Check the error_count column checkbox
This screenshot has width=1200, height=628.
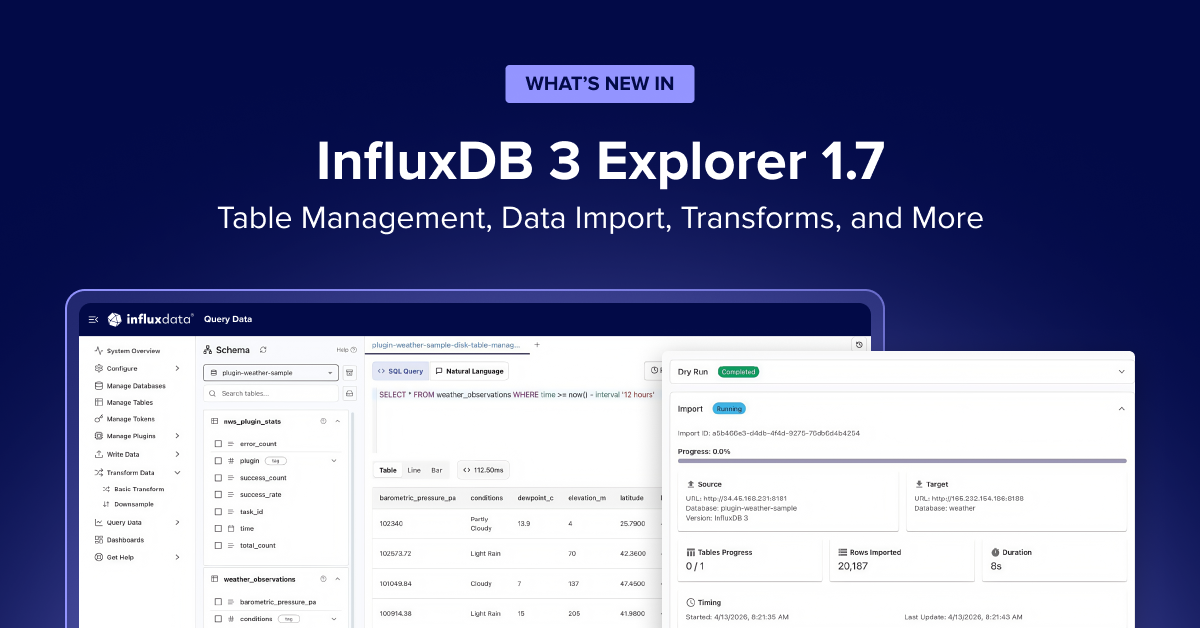point(218,443)
